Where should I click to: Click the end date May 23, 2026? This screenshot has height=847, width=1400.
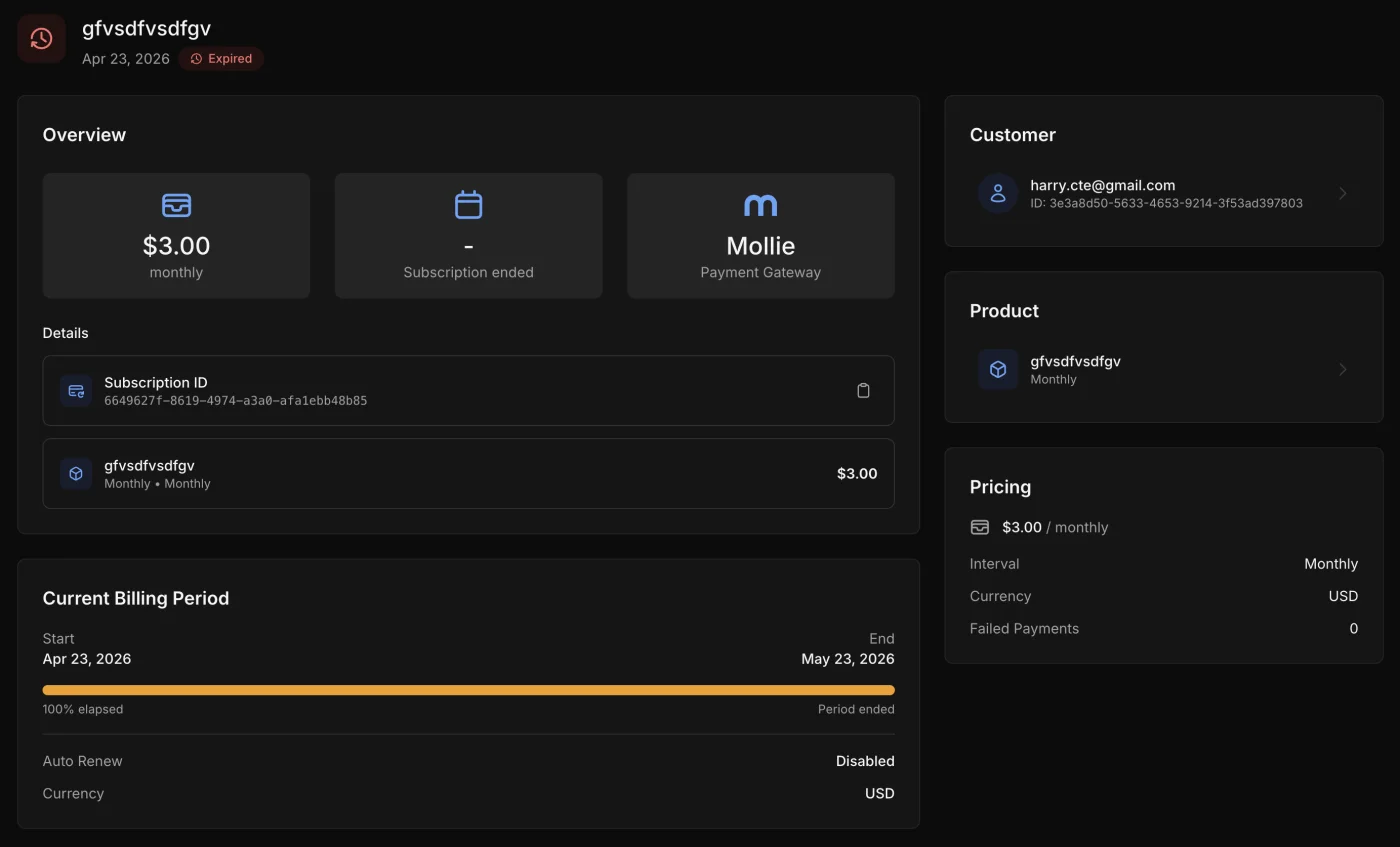(x=848, y=659)
